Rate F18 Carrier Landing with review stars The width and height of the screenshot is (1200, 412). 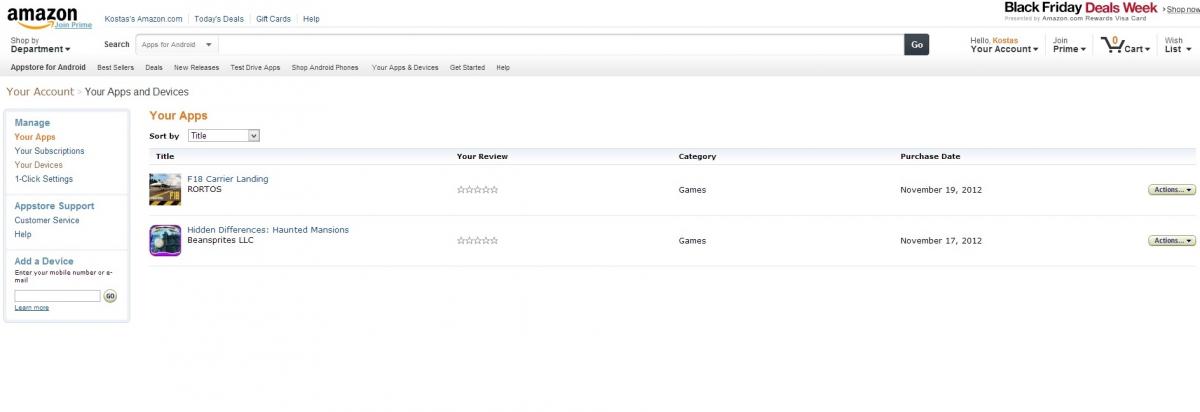pos(477,190)
